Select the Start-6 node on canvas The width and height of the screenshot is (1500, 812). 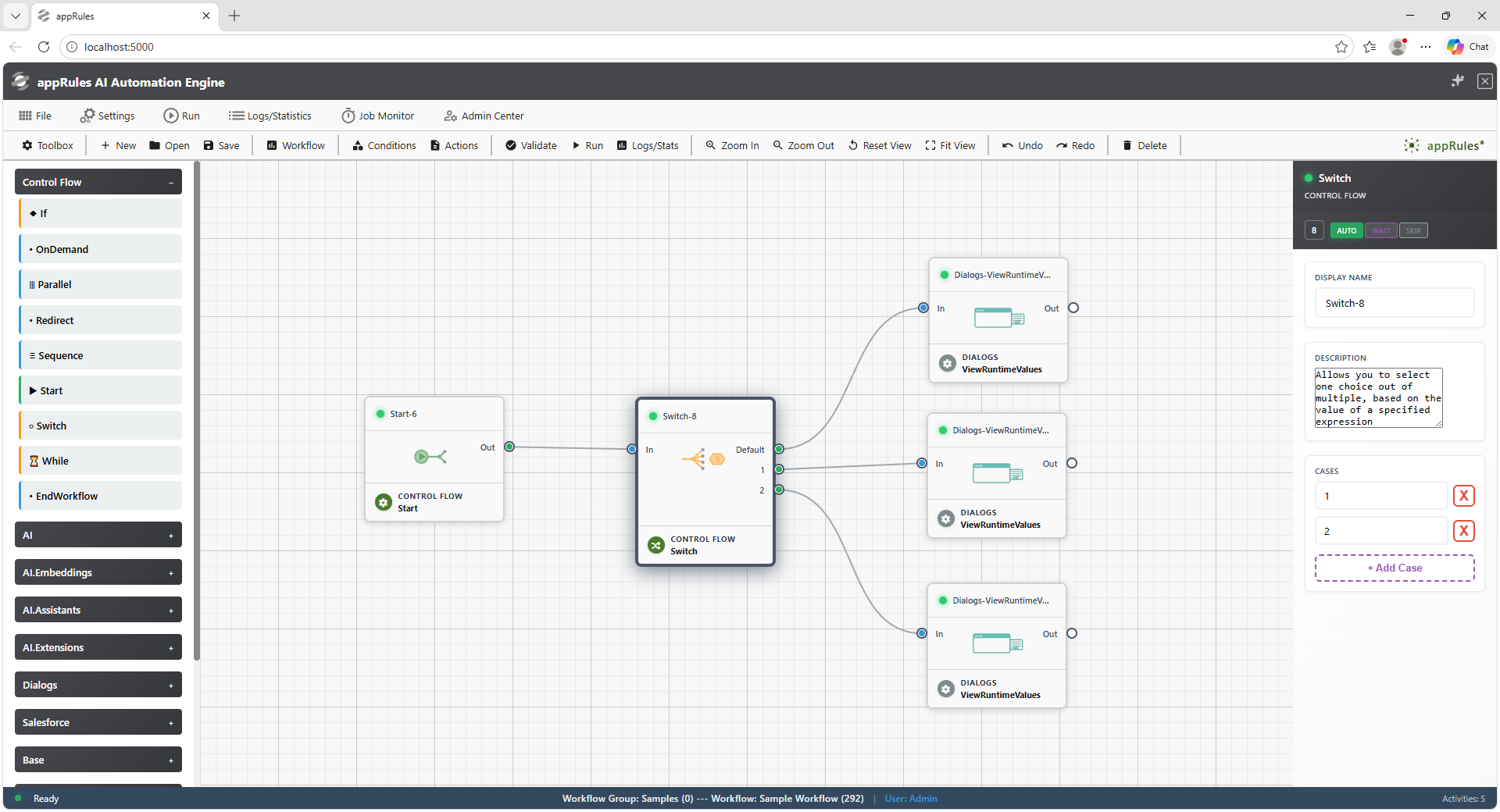pyautogui.click(x=434, y=459)
